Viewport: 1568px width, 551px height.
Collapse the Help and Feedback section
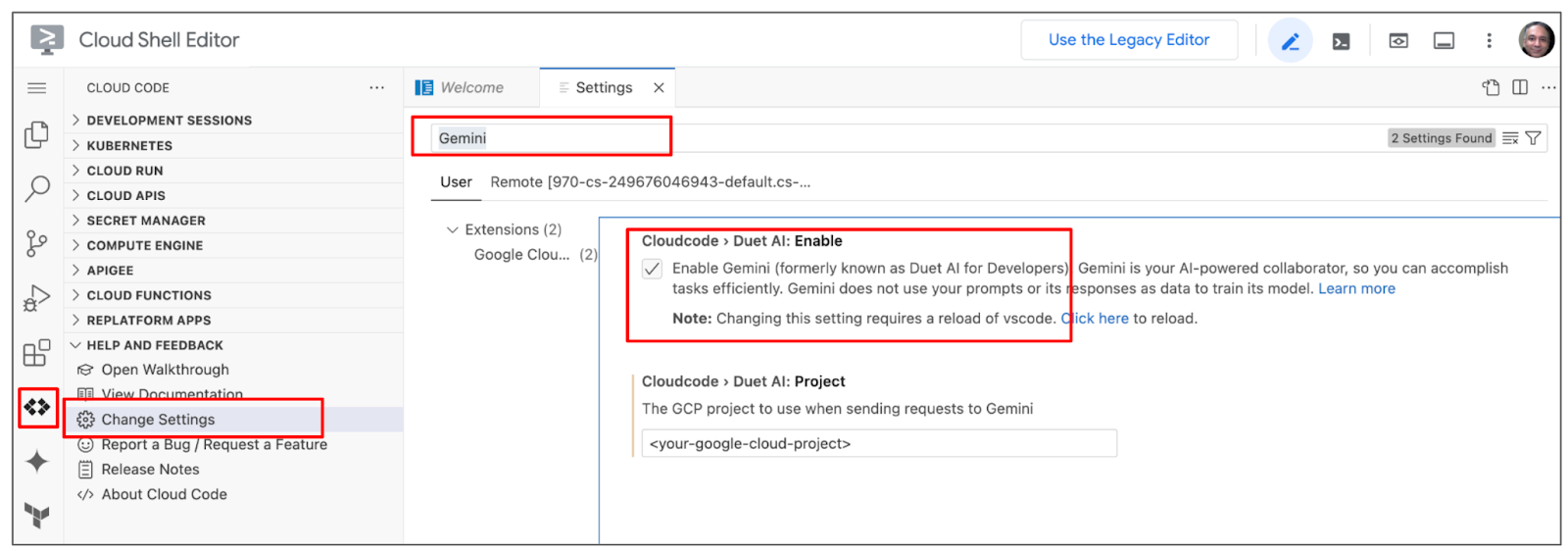pos(154,345)
